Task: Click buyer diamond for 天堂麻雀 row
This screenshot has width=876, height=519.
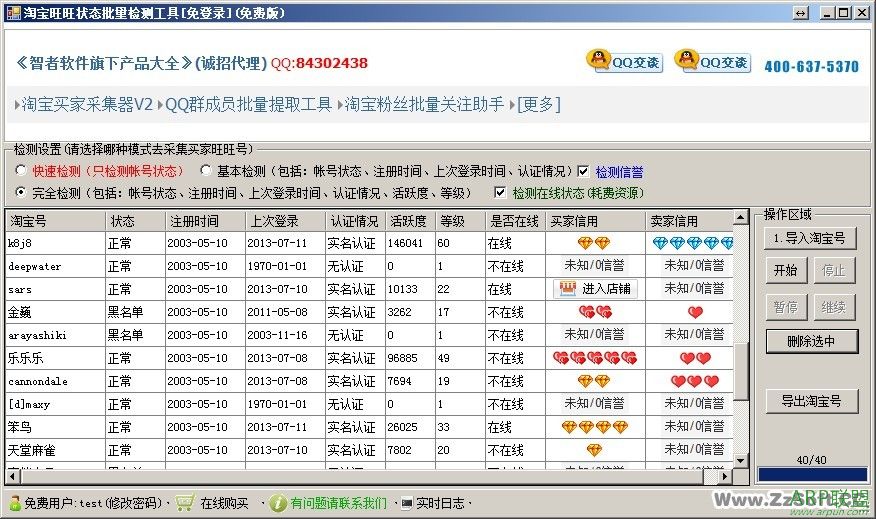Action: pyautogui.click(x=594, y=450)
